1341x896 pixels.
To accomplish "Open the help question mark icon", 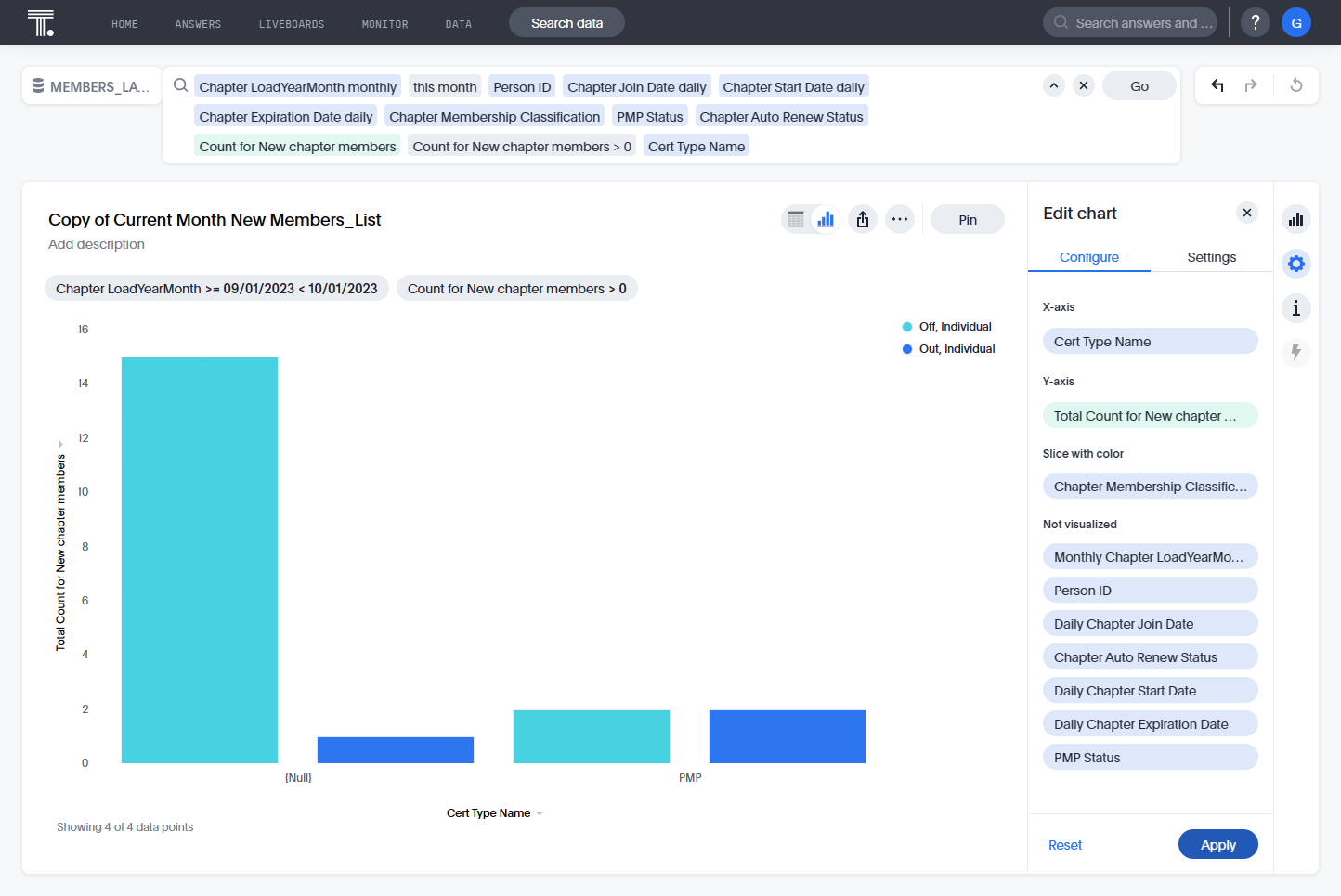I will 1256,22.
